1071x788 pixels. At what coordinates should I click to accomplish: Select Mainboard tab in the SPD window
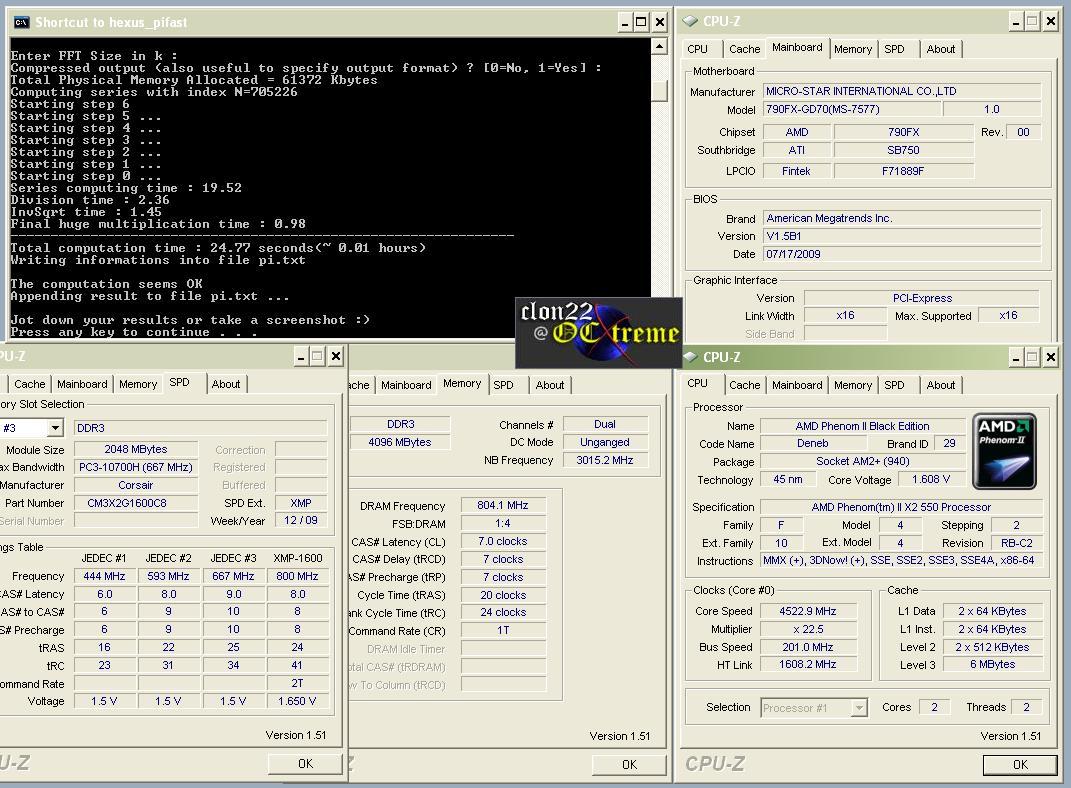(x=82, y=384)
